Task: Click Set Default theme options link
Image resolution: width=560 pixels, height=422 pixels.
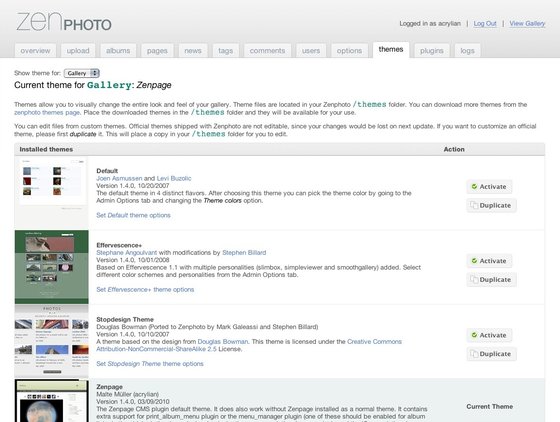Action: (x=133, y=215)
